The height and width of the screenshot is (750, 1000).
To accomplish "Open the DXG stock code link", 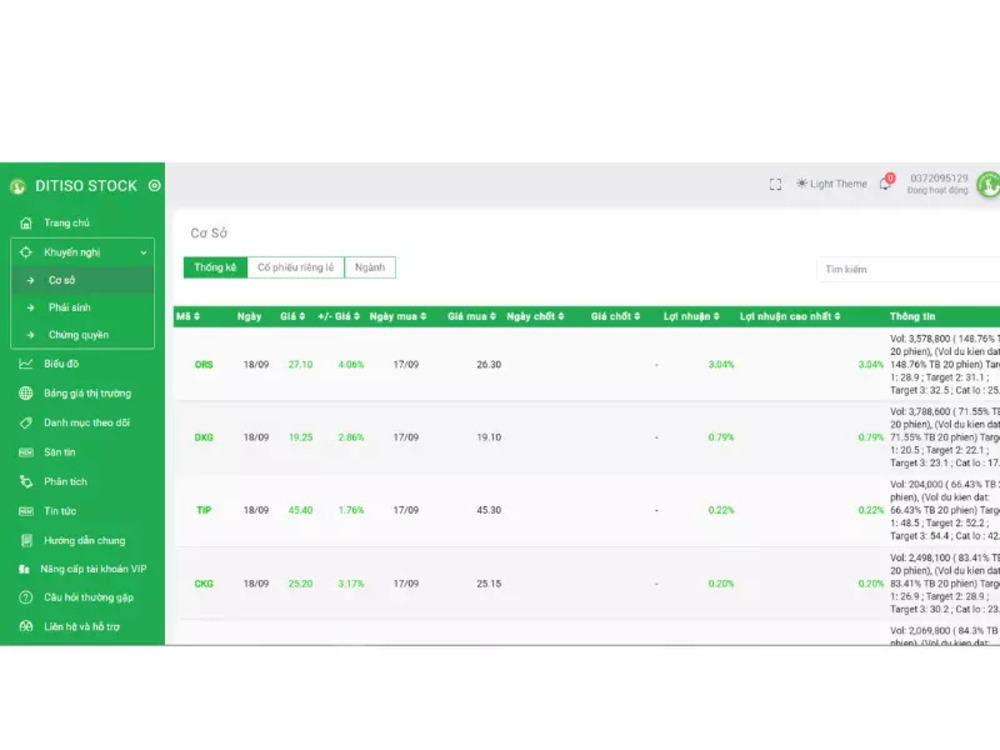I will pyautogui.click(x=204, y=438).
